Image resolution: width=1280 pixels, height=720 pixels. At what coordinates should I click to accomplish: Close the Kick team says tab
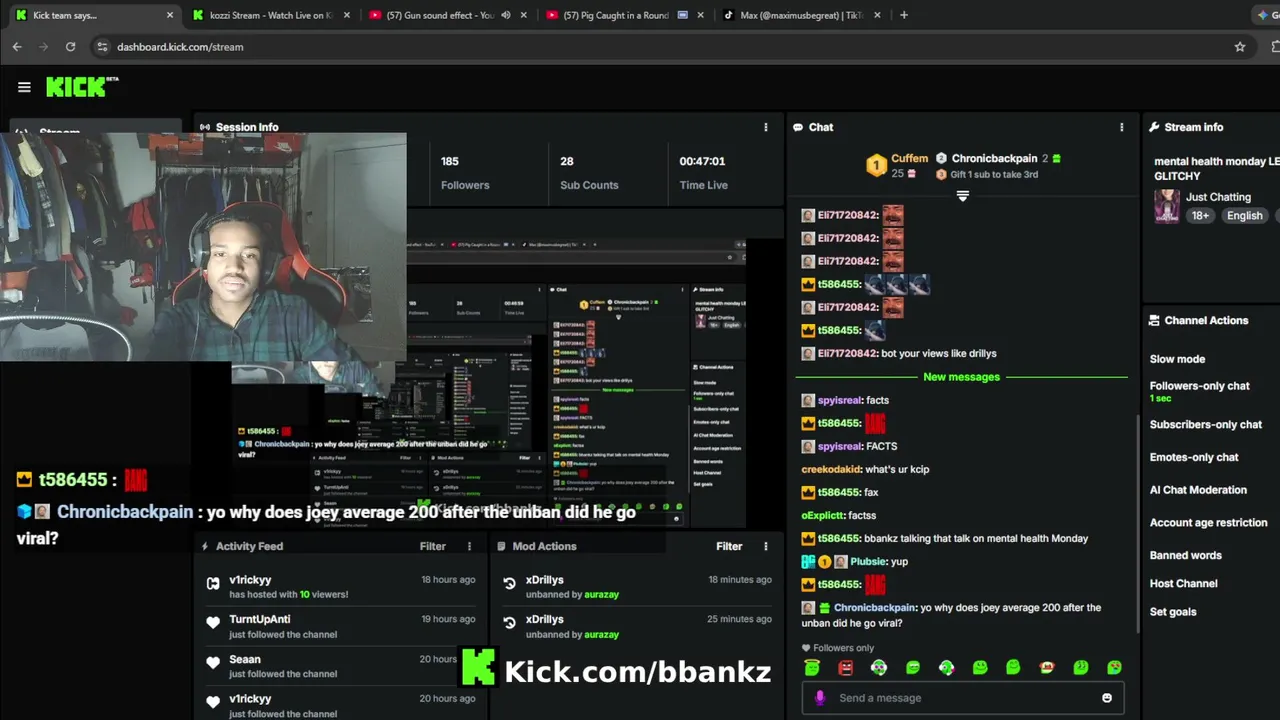pyautogui.click(x=170, y=15)
